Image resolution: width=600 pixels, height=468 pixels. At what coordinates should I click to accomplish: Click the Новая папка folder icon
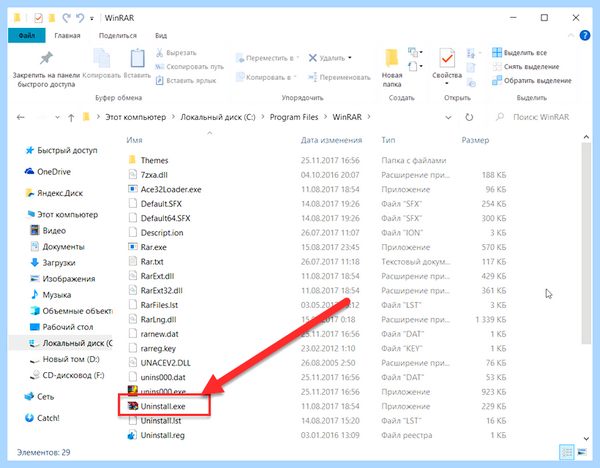point(391,59)
